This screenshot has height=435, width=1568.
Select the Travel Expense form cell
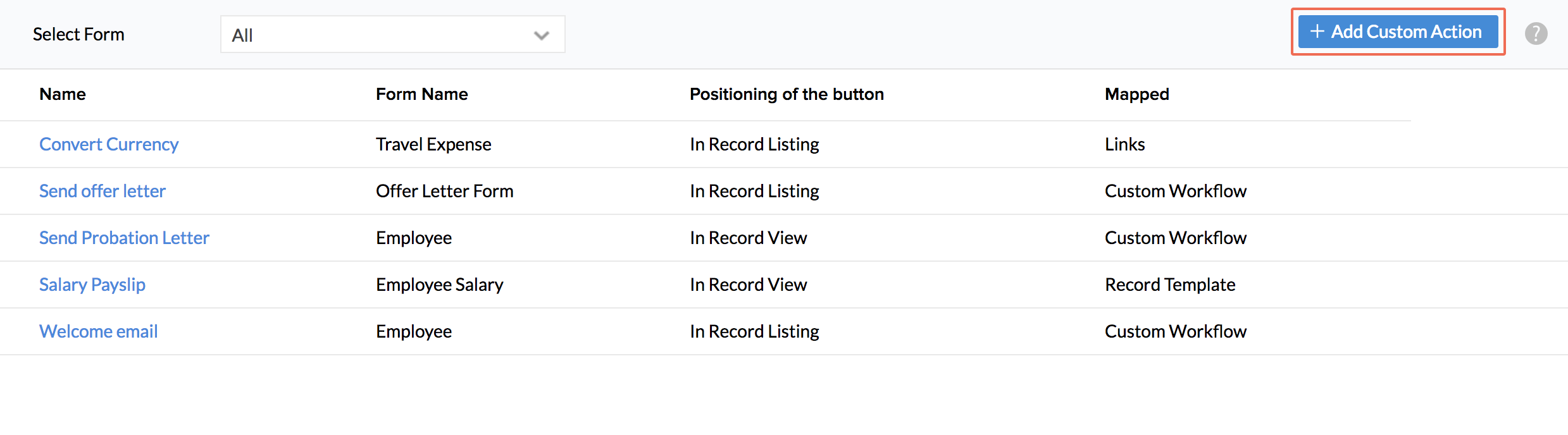(433, 144)
